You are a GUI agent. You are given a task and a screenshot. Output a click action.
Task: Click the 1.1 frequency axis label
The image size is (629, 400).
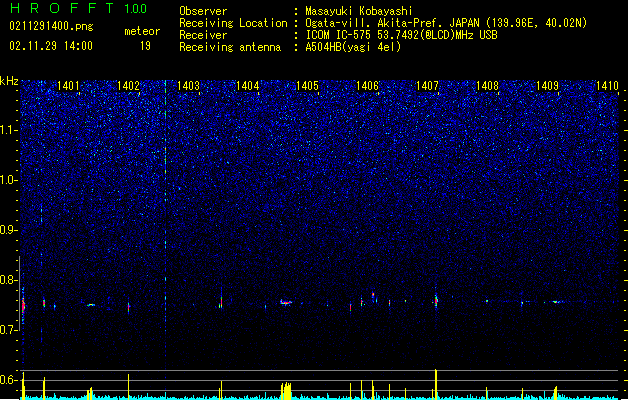pyautogui.click(x=8, y=130)
